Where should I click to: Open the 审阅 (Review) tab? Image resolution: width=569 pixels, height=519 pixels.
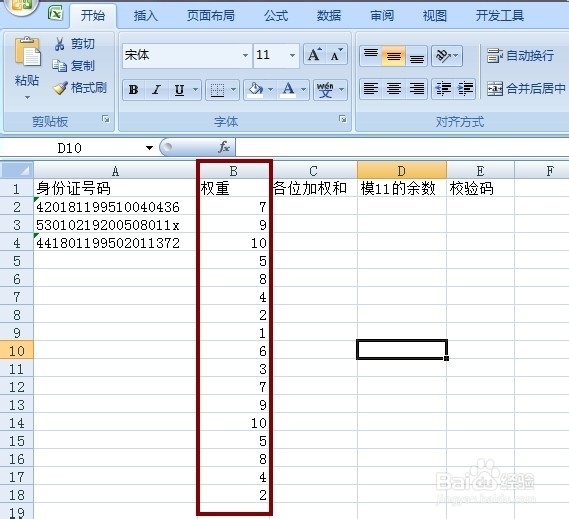click(x=382, y=16)
